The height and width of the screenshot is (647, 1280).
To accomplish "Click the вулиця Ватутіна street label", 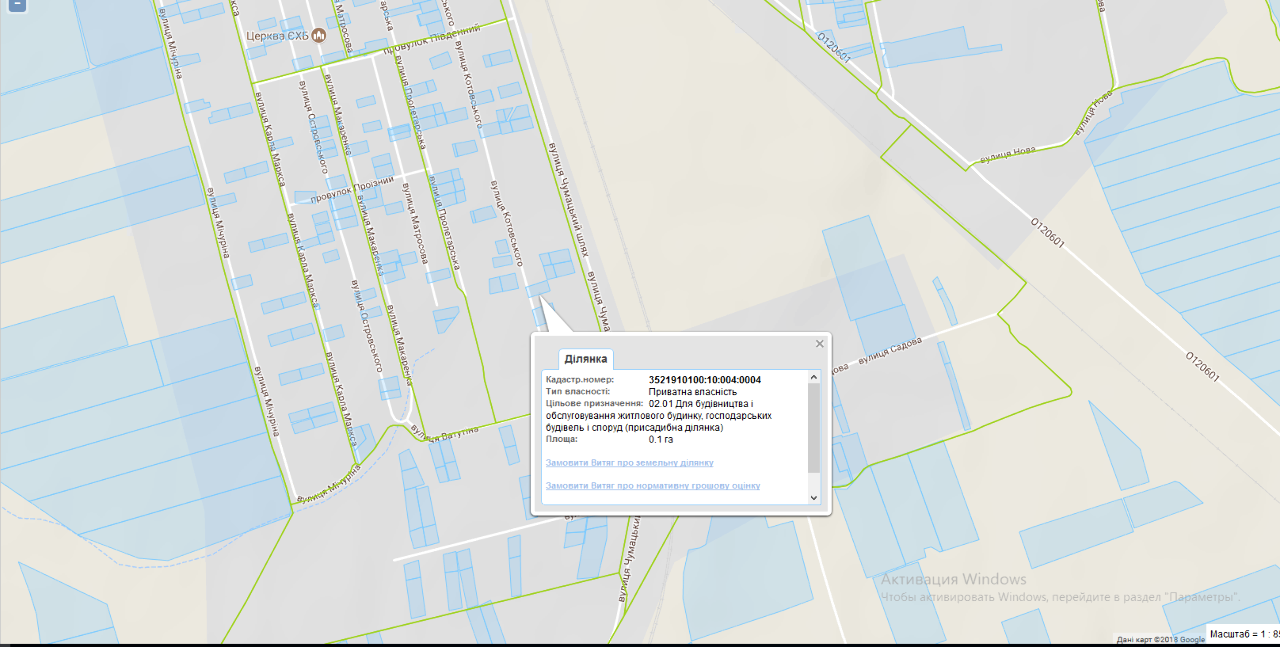I will pos(445,433).
